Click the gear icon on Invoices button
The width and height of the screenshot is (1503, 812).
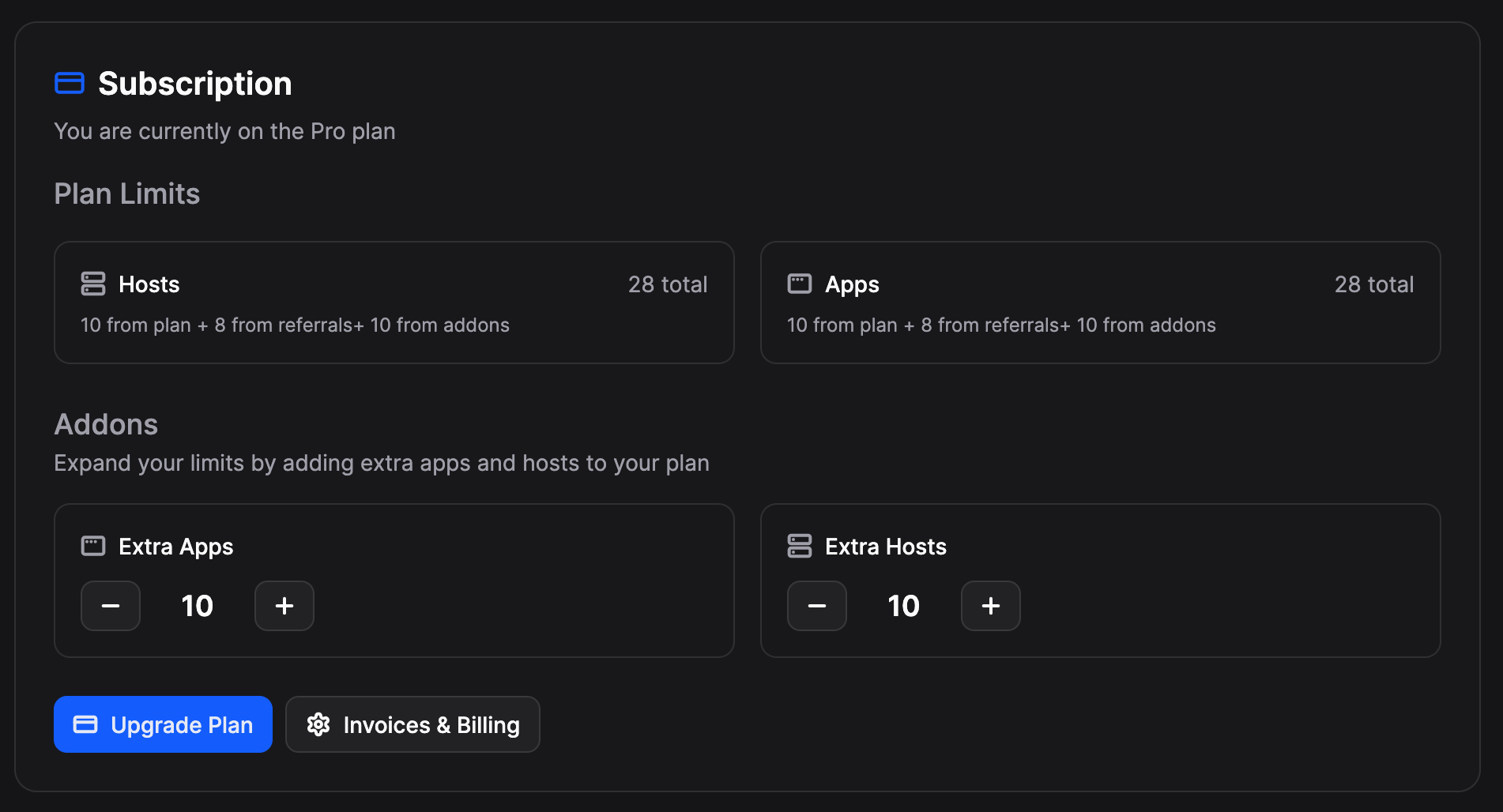coord(318,724)
